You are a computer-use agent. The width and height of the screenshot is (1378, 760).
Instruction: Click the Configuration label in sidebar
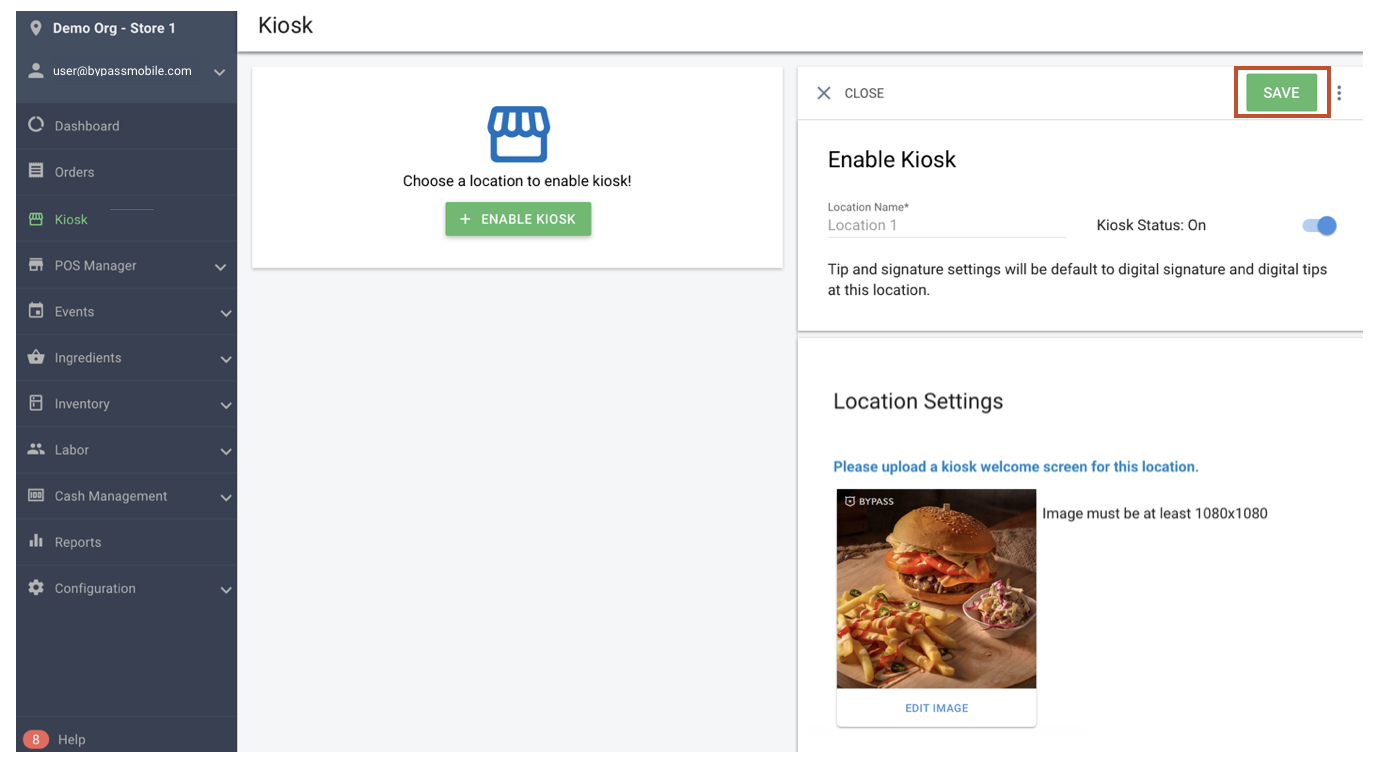tap(95, 588)
